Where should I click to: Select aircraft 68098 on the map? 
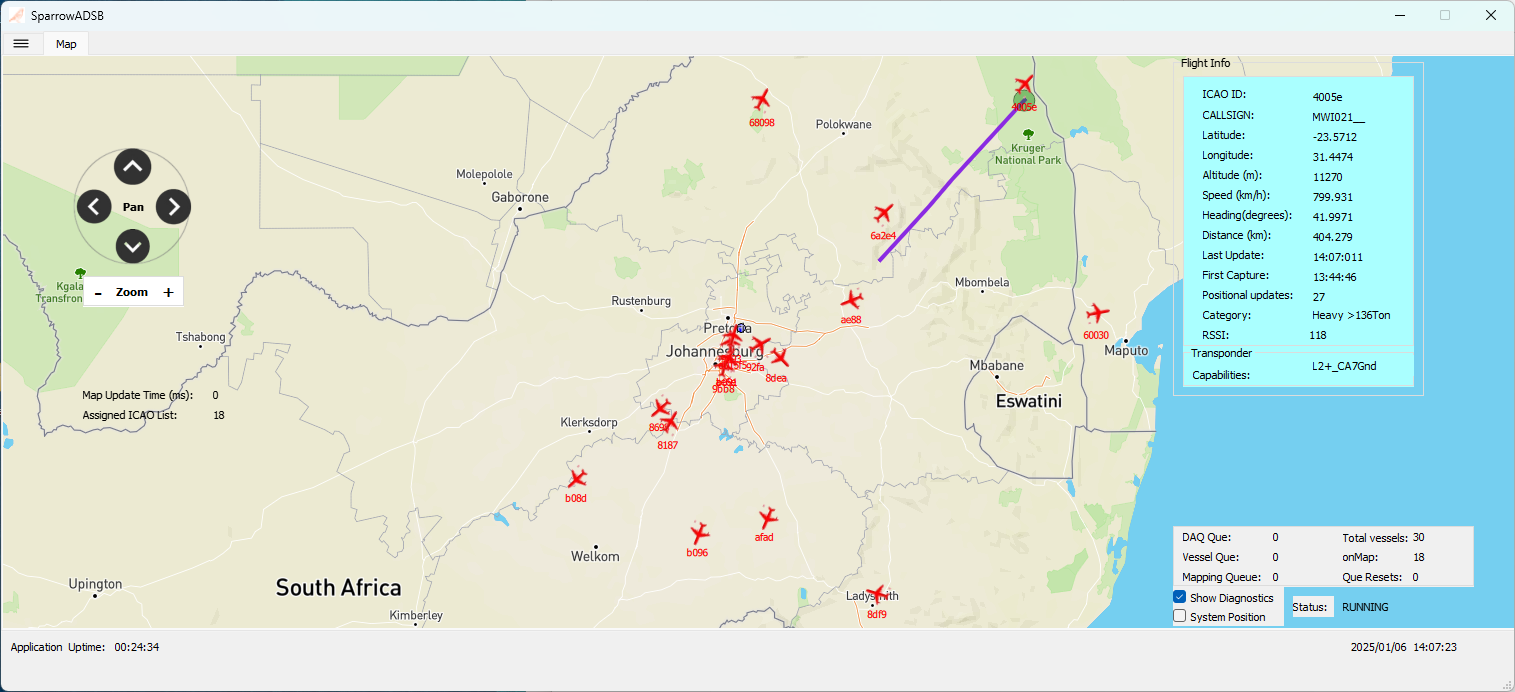pyautogui.click(x=761, y=100)
